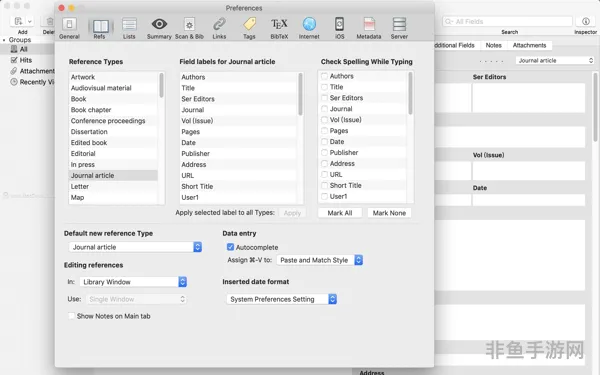This screenshot has height=375, width=600.
Task: Open the Server preferences pane
Action: pyautogui.click(x=399, y=28)
